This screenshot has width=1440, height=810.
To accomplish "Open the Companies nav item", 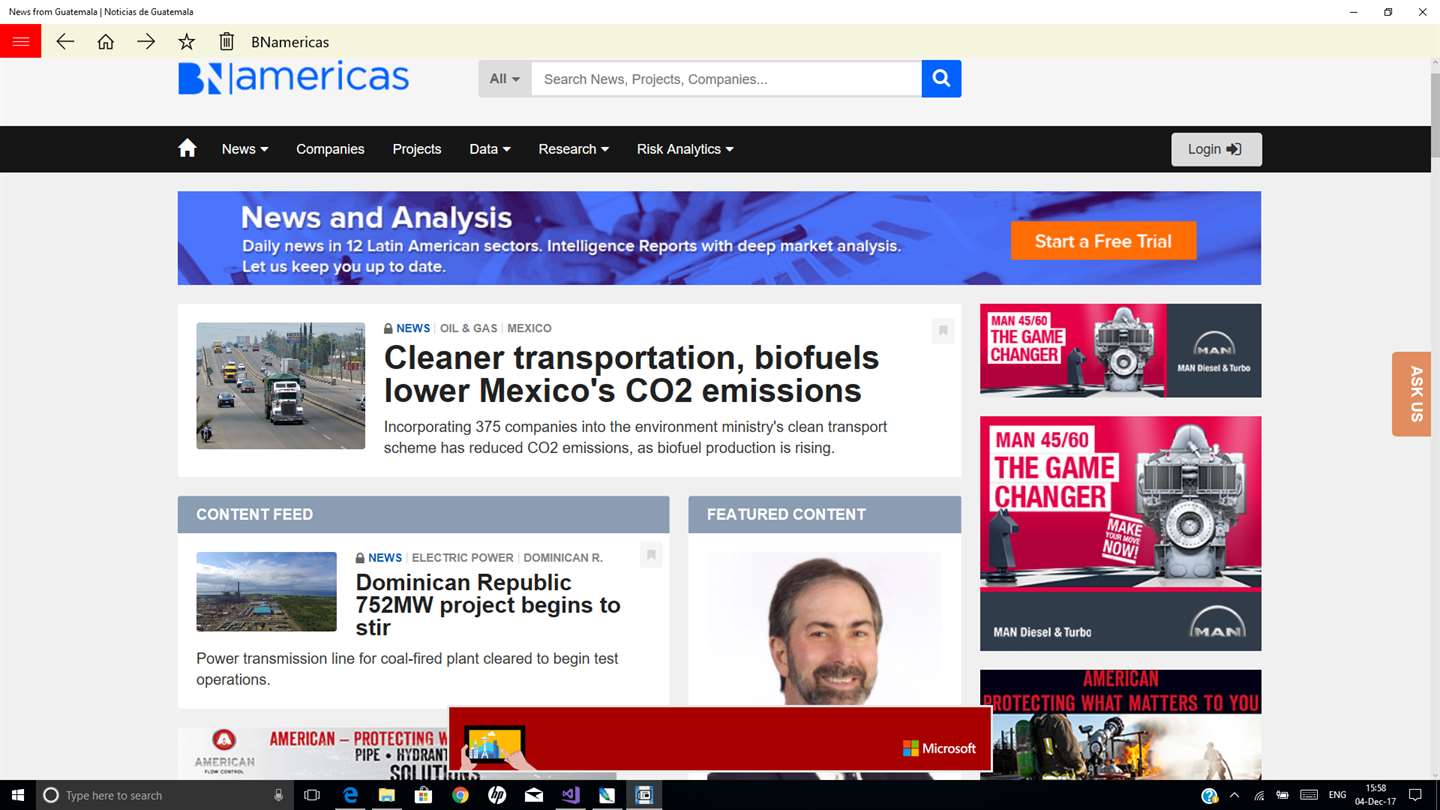I will [330, 149].
